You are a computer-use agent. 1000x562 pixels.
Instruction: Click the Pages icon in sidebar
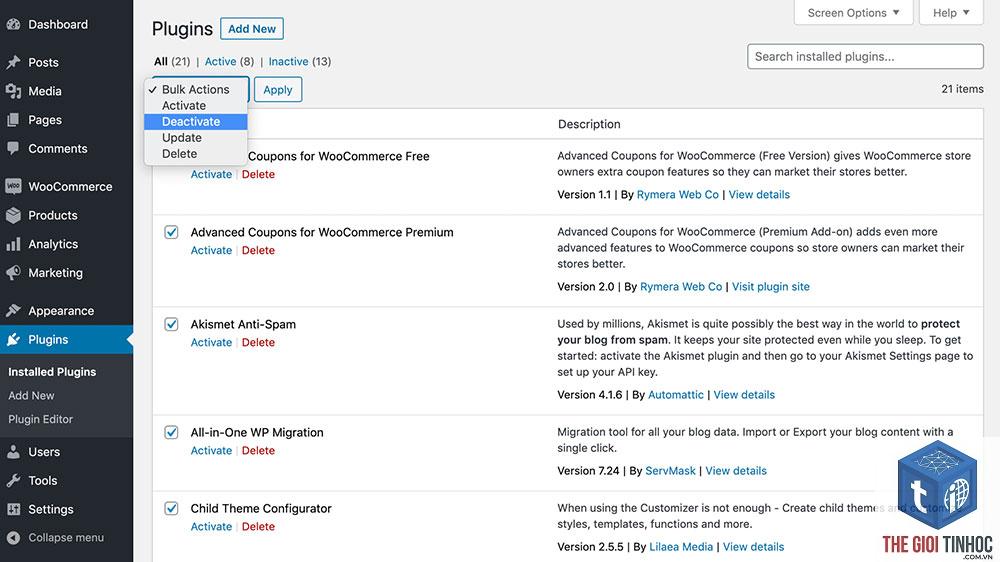click(x=13, y=120)
